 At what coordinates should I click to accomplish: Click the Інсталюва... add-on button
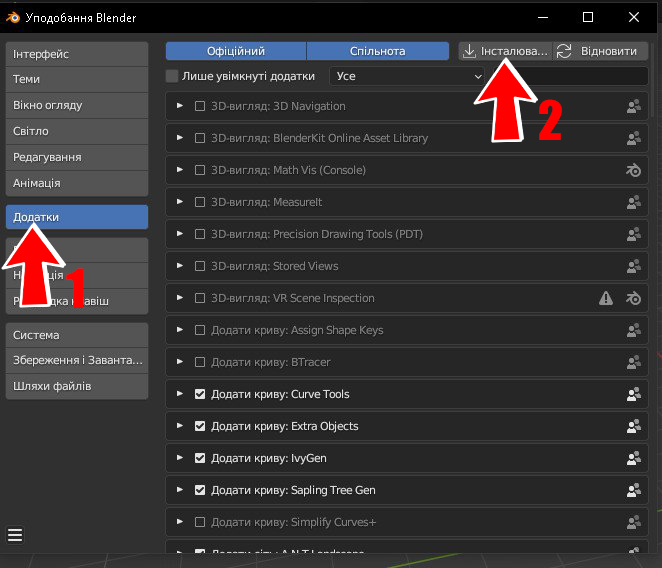pyautogui.click(x=505, y=51)
